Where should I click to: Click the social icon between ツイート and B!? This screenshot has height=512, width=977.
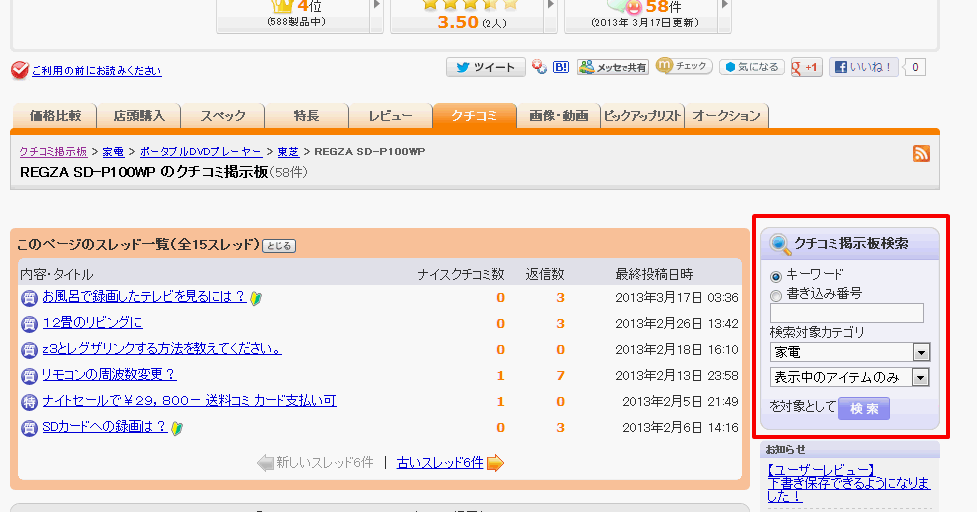540,67
